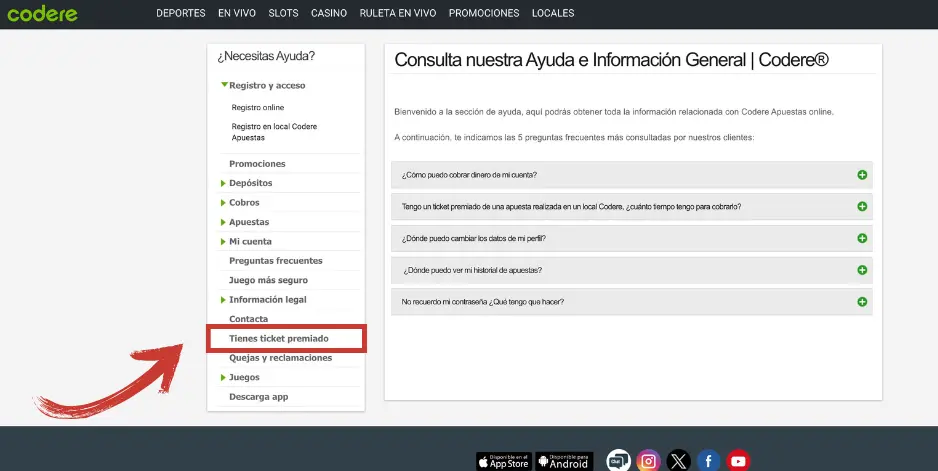Visit Codere's Instagram page
The image size is (938, 471).
648,461
